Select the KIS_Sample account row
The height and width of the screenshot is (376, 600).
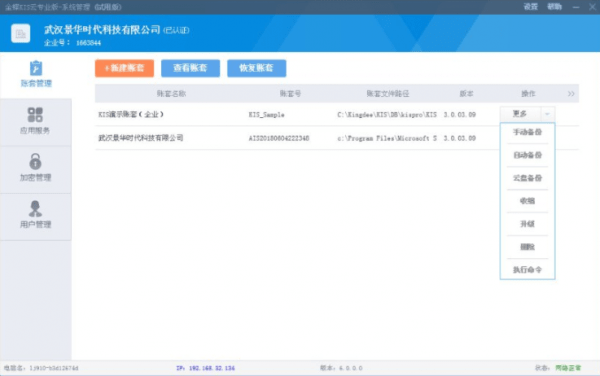coord(337,114)
